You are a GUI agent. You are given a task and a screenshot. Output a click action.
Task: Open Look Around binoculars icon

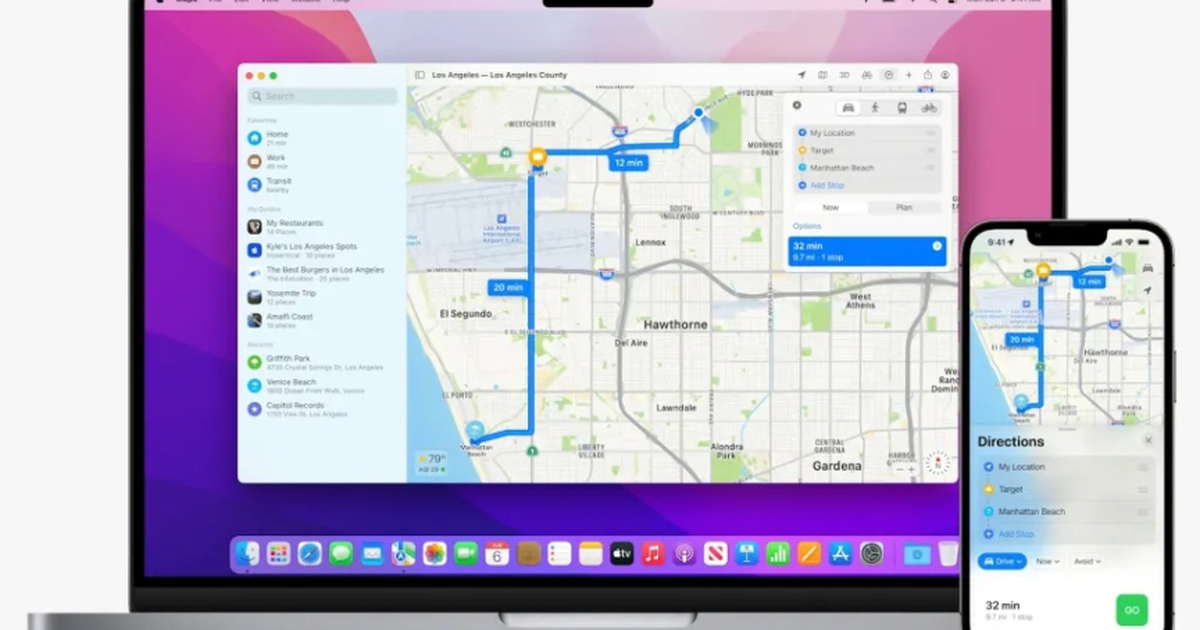[x=866, y=75]
